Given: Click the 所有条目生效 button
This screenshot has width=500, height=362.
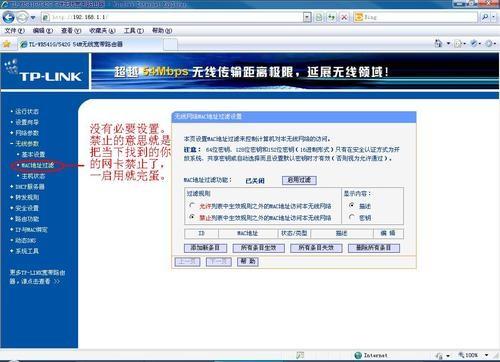Looking at the screenshot, I should point(258,248).
